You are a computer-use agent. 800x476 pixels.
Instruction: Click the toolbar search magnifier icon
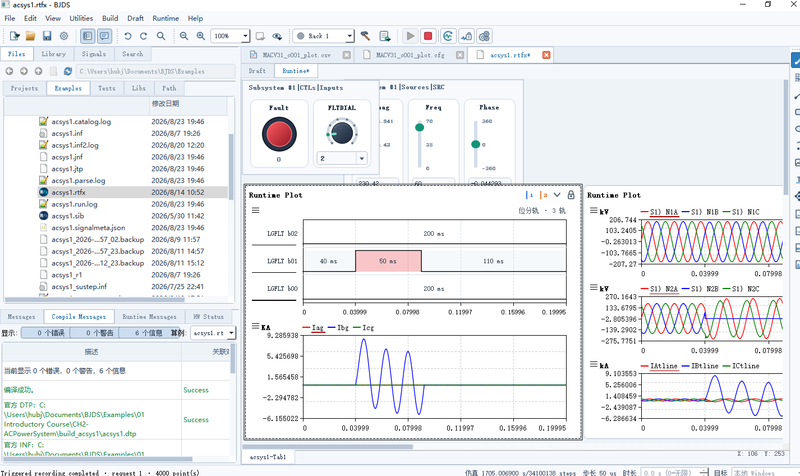[x=161, y=36]
